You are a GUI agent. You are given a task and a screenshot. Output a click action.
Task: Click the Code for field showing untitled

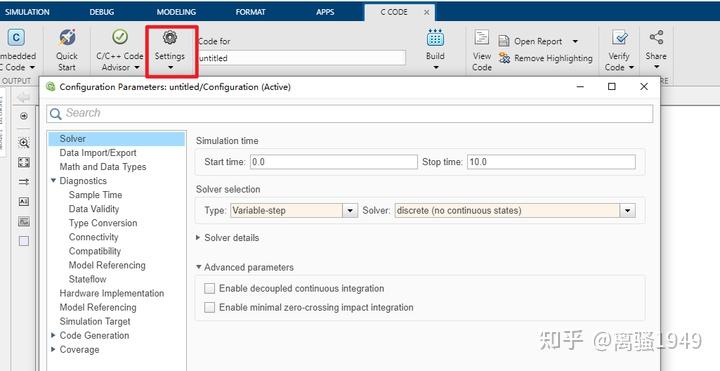pyautogui.click(x=302, y=58)
